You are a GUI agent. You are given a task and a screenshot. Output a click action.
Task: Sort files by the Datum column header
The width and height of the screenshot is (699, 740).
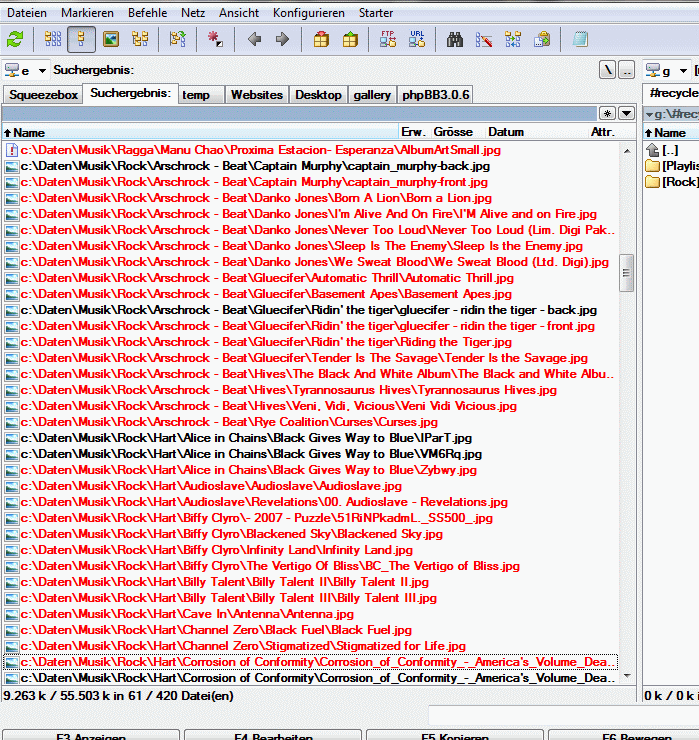pos(506,132)
